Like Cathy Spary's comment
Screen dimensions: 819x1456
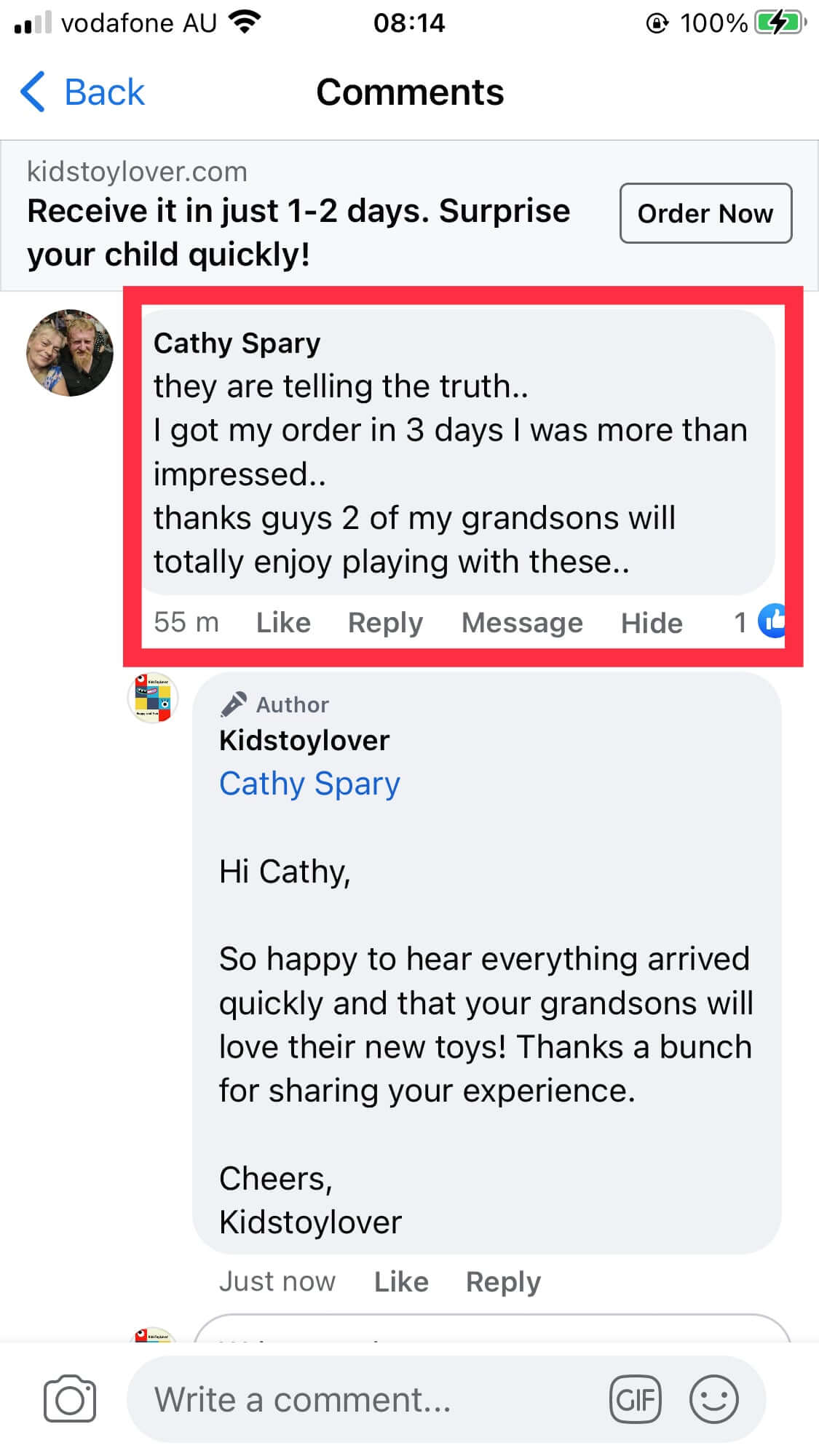tap(283, 623)
